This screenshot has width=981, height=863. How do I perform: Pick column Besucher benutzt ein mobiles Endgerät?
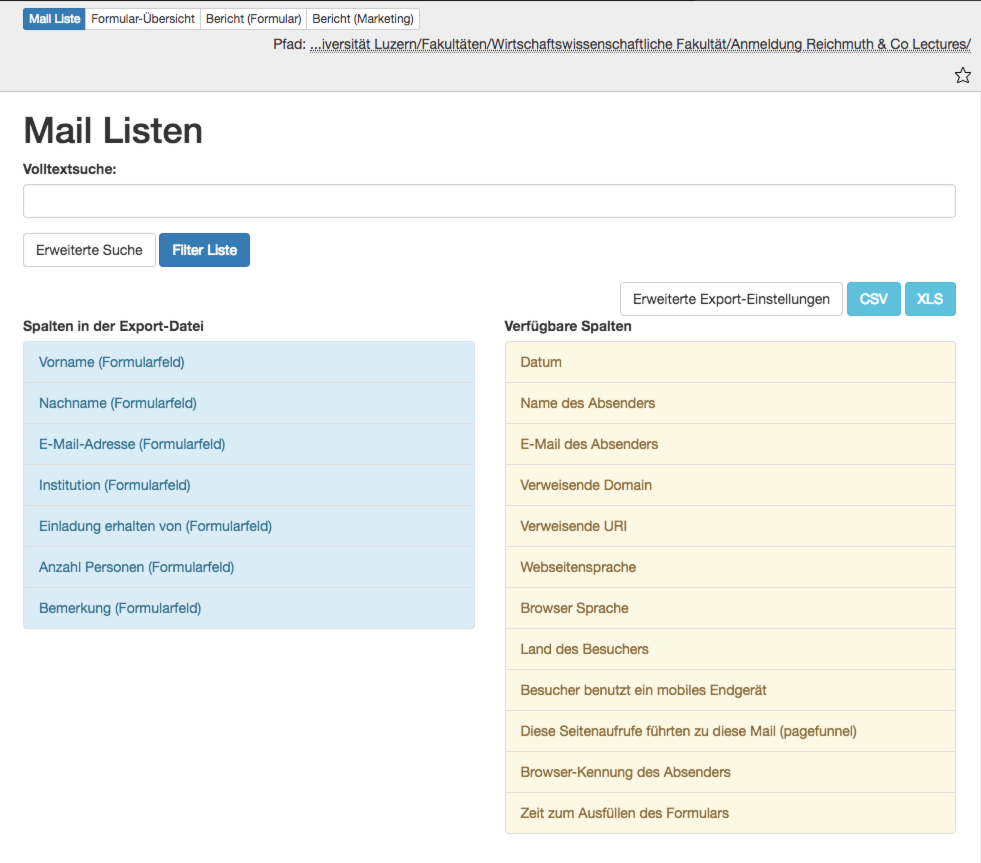pos(730,690)
